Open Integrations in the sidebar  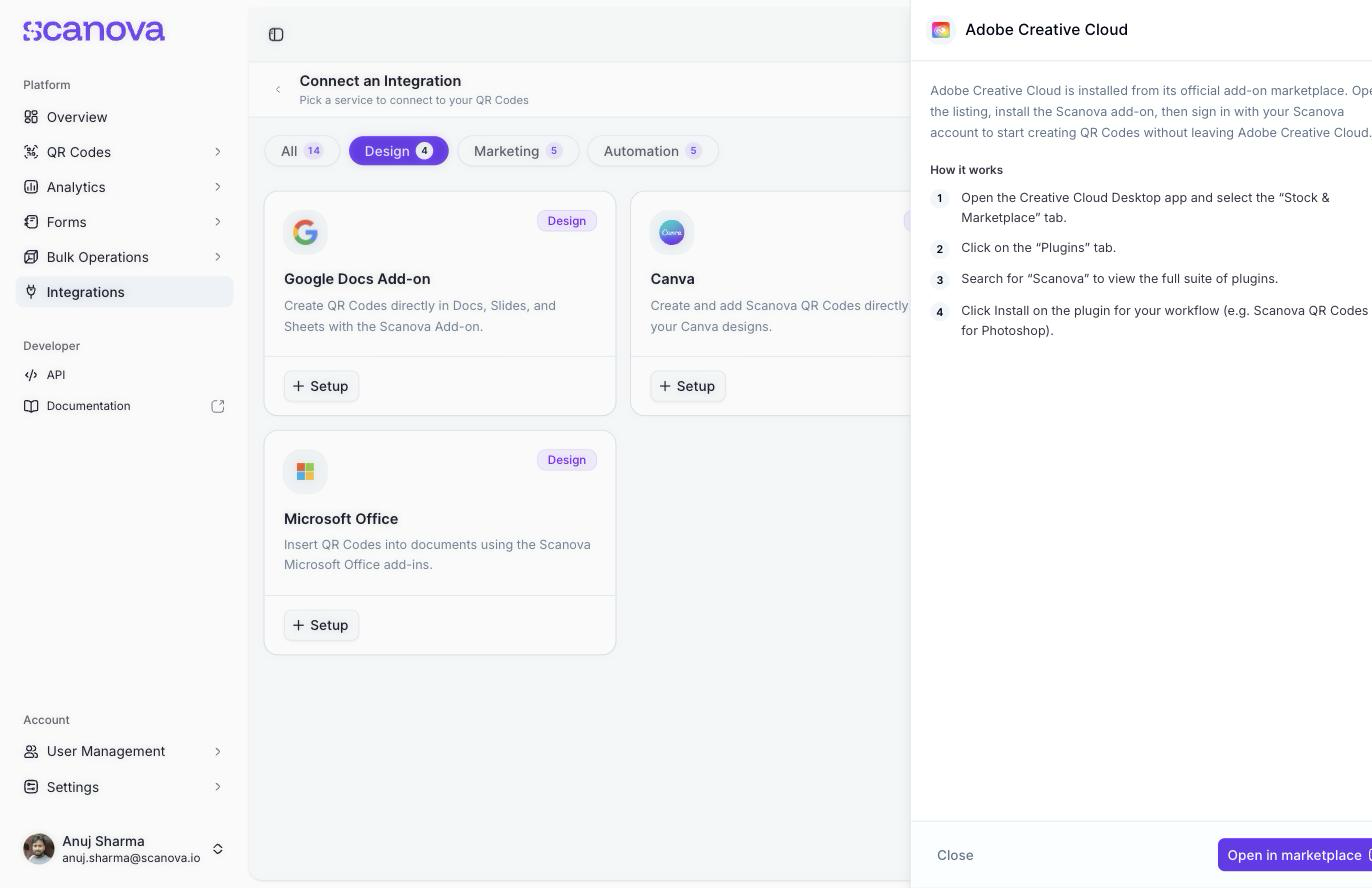tap(124, 292)
